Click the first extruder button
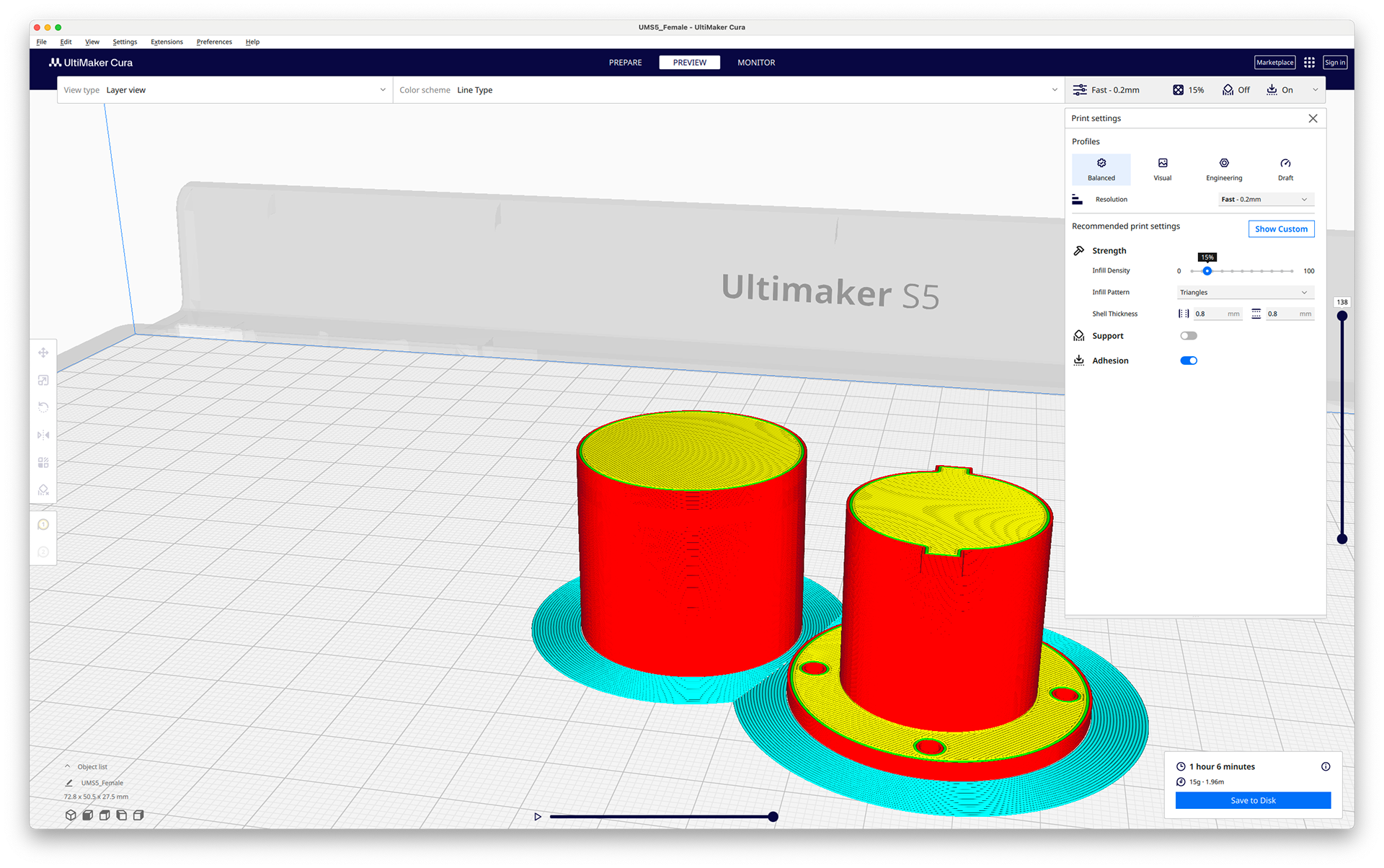The width and height of the screenshot is (1384, 868). pyautogui.click(x=43, y=525)
